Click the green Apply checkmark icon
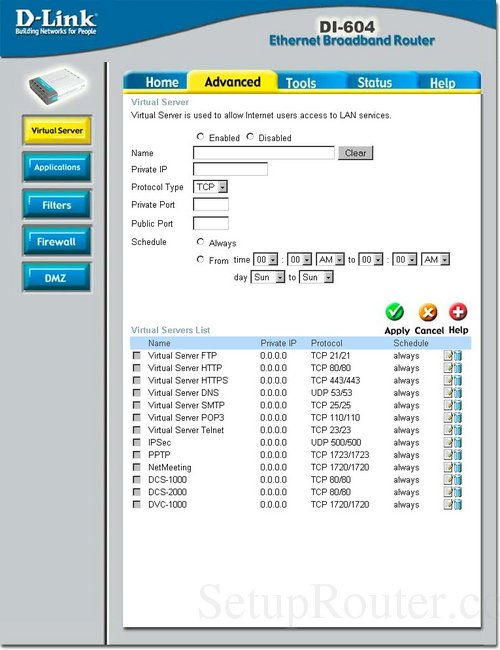The height and width of the screenshot is (650, 500). 394,312
